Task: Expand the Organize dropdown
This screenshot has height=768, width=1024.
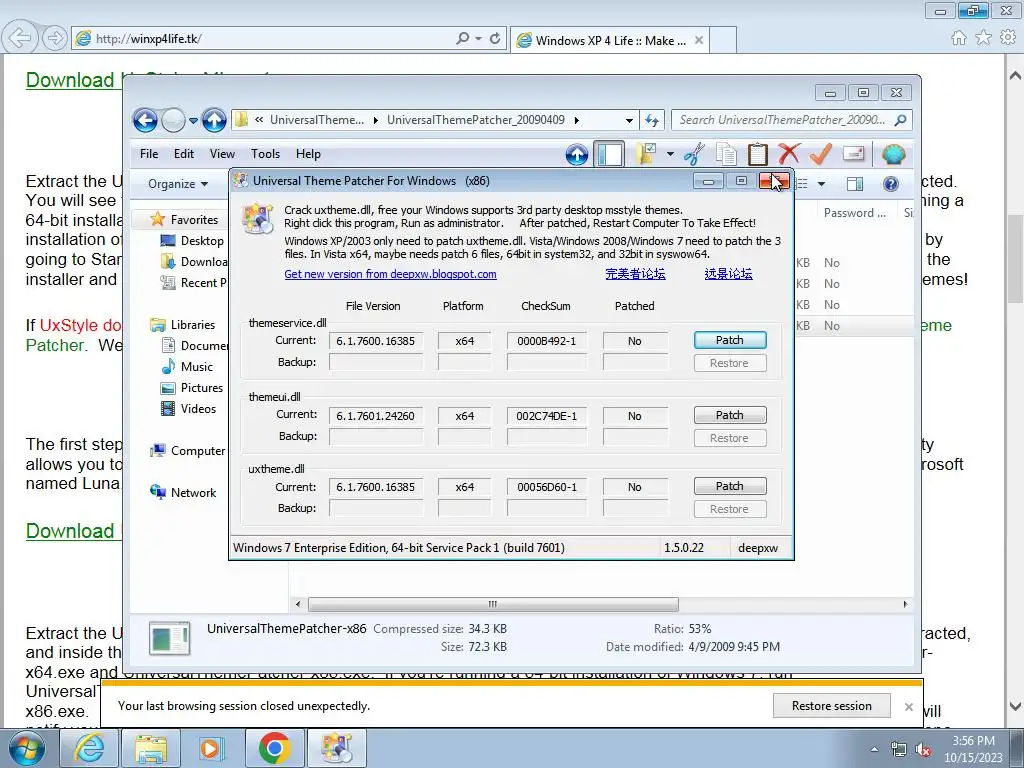Action: tap(178, 184)
